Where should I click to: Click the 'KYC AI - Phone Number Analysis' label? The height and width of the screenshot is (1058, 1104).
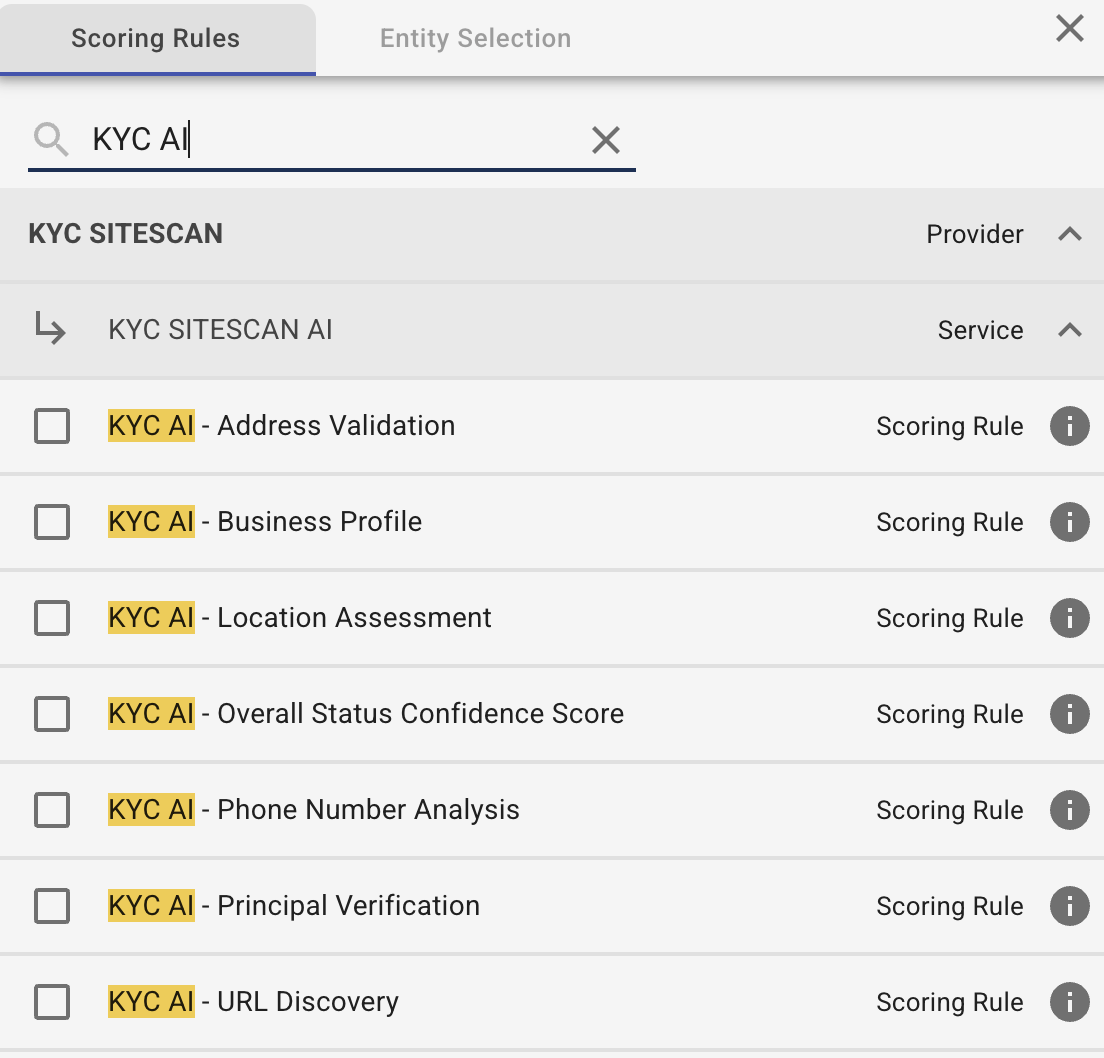[313, 810]
